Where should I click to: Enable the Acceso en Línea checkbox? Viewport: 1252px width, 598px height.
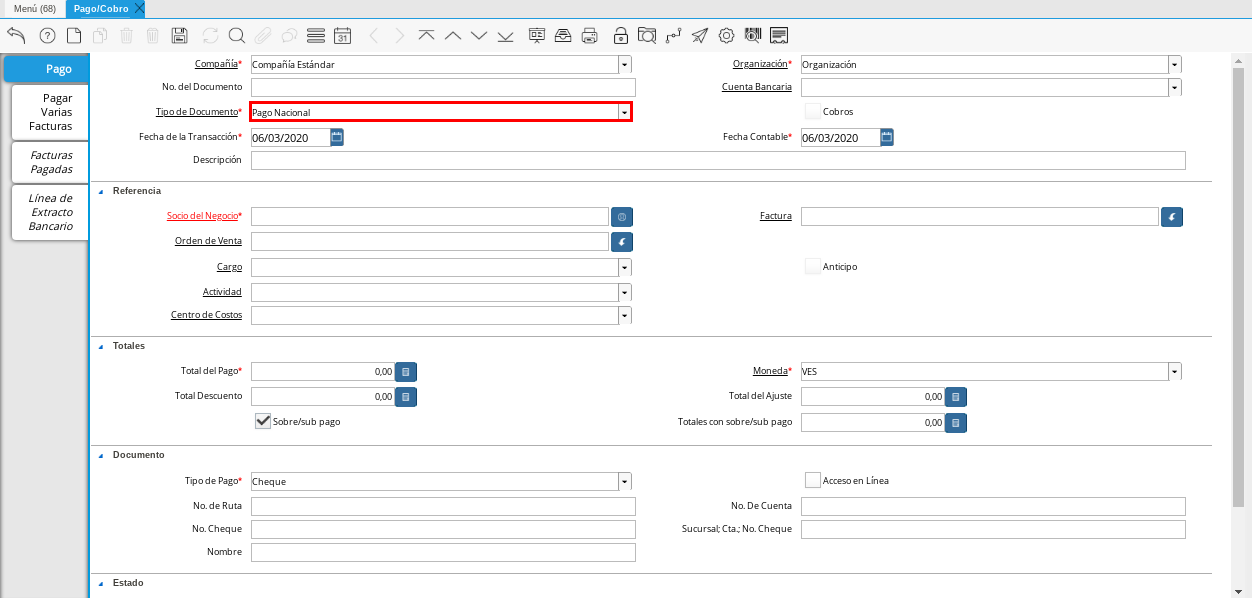(x=813, y=480)
